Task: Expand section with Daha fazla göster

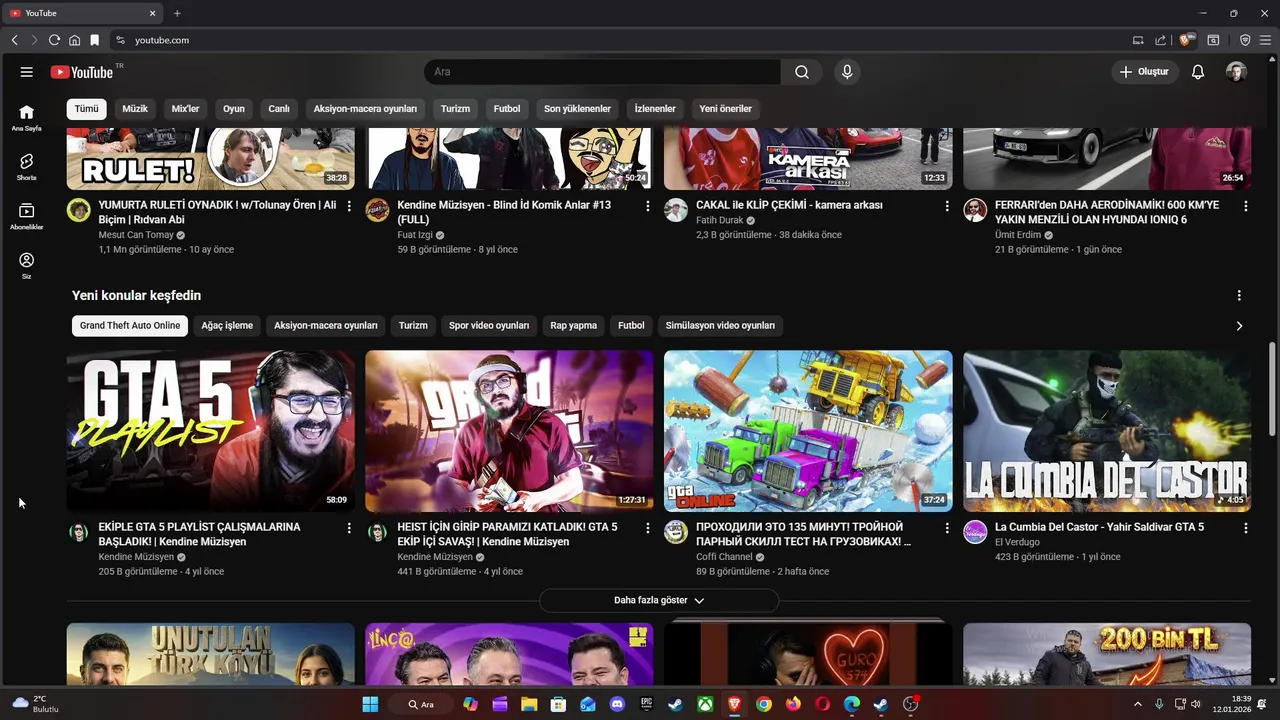Action: pyautogui.click(x=659, y=600)
